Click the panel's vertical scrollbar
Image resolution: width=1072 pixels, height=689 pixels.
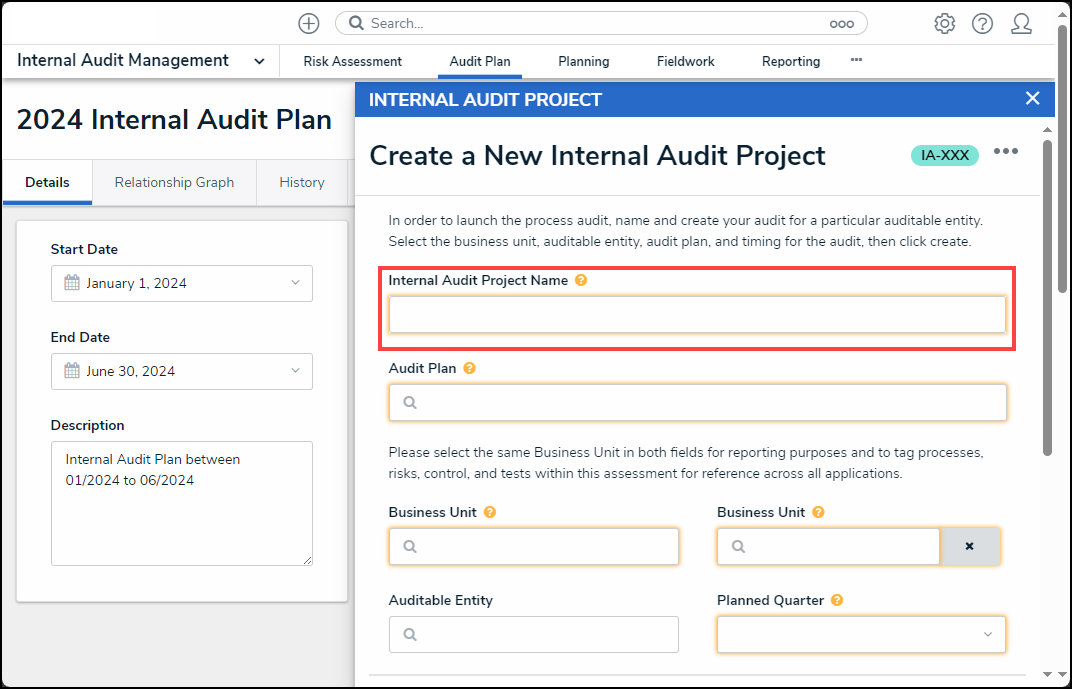pos(1047,300)
